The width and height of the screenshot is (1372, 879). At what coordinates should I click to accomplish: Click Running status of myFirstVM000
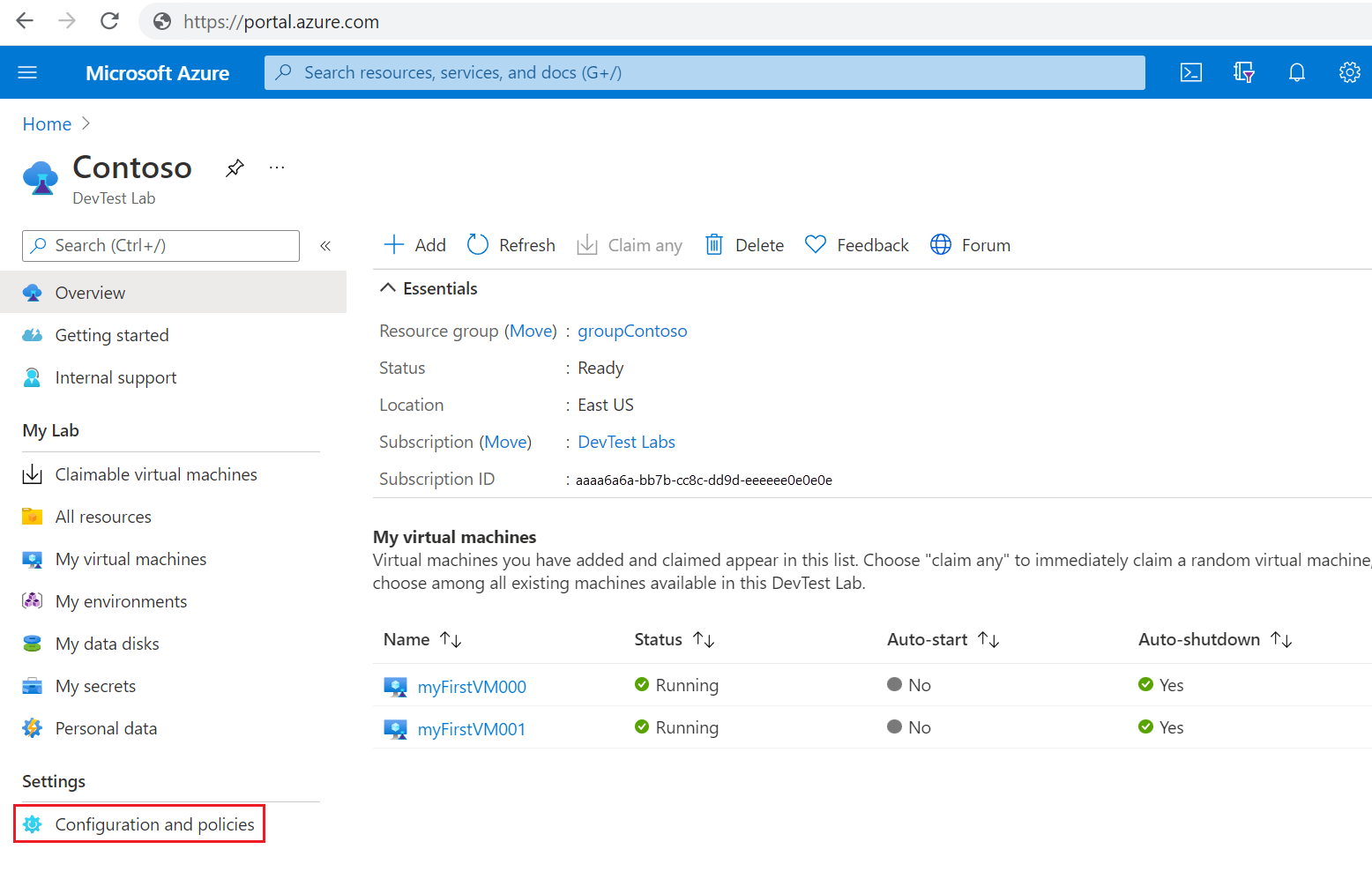click(x=676, y=685)
